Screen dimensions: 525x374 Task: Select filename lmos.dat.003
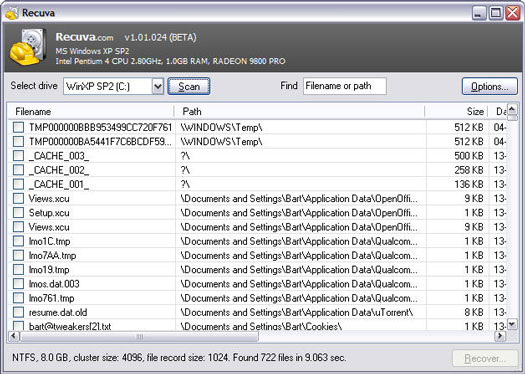[x=54, y=284]
